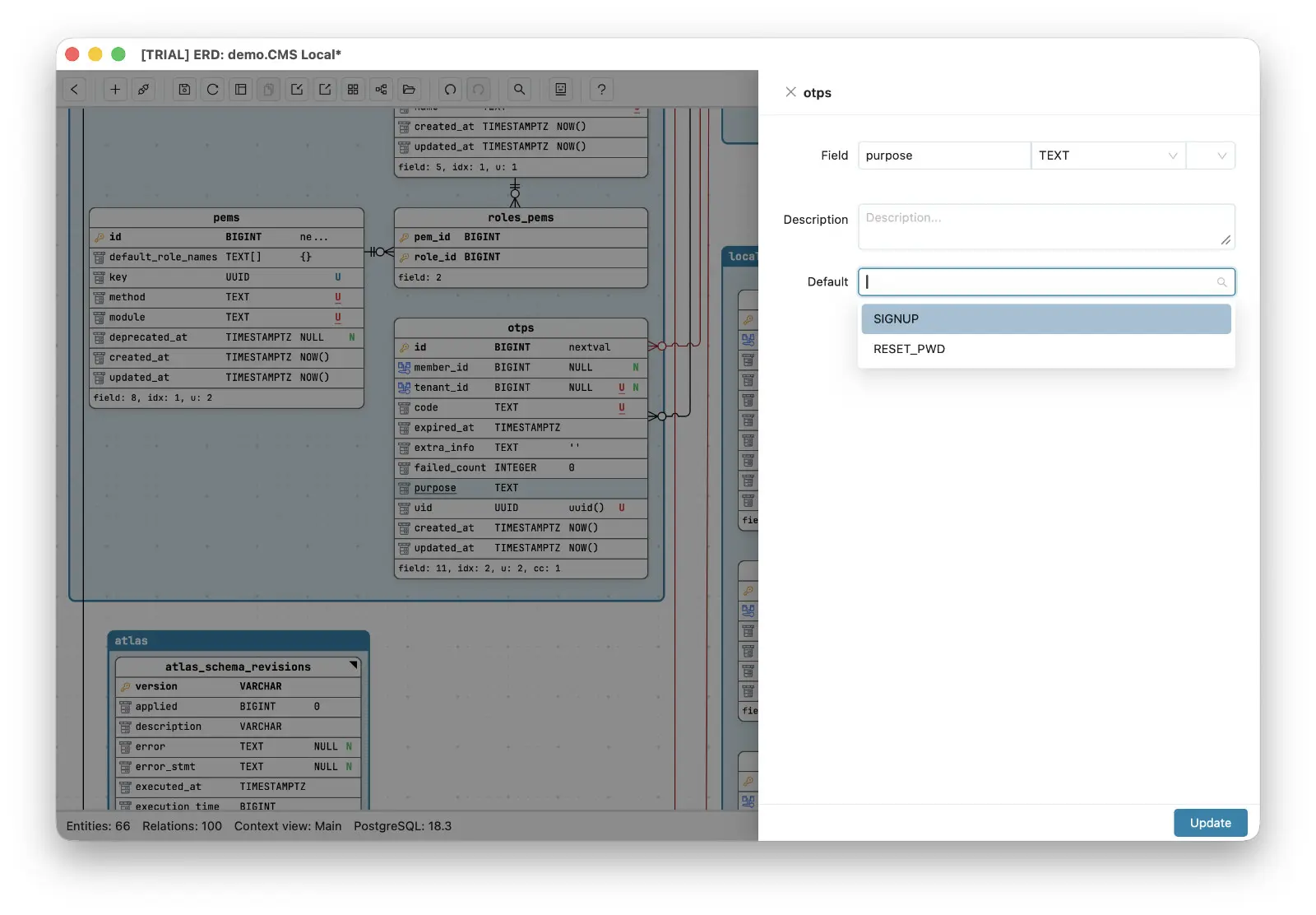Select failed_count row in otps
Viewport: 1316px width, 915px height.
(x=521, y=467)
